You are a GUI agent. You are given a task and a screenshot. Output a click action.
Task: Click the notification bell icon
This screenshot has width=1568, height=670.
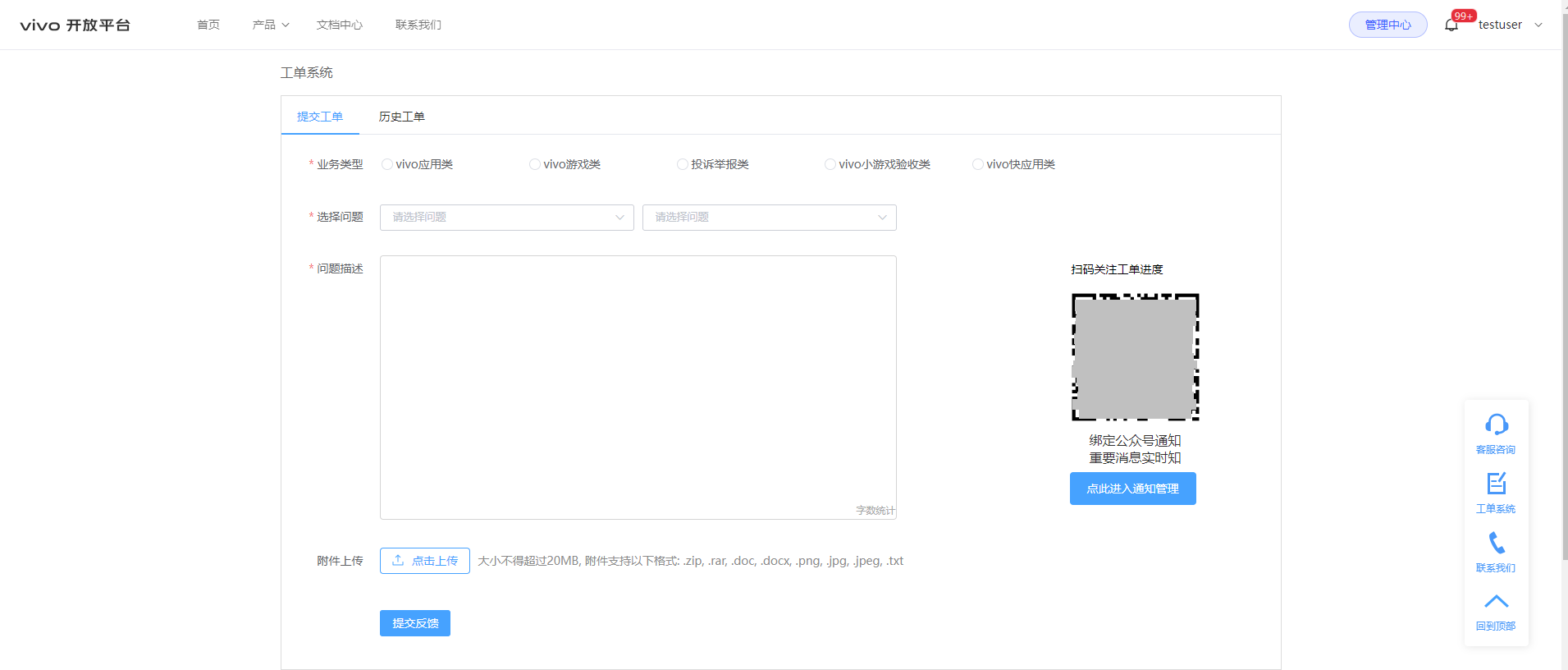[1451, 25]
